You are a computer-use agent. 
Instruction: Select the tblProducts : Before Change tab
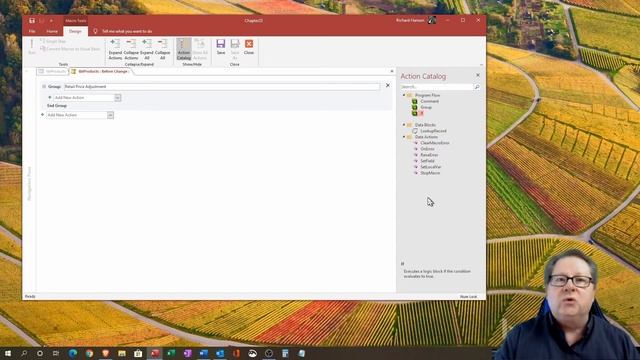[101, 71]
